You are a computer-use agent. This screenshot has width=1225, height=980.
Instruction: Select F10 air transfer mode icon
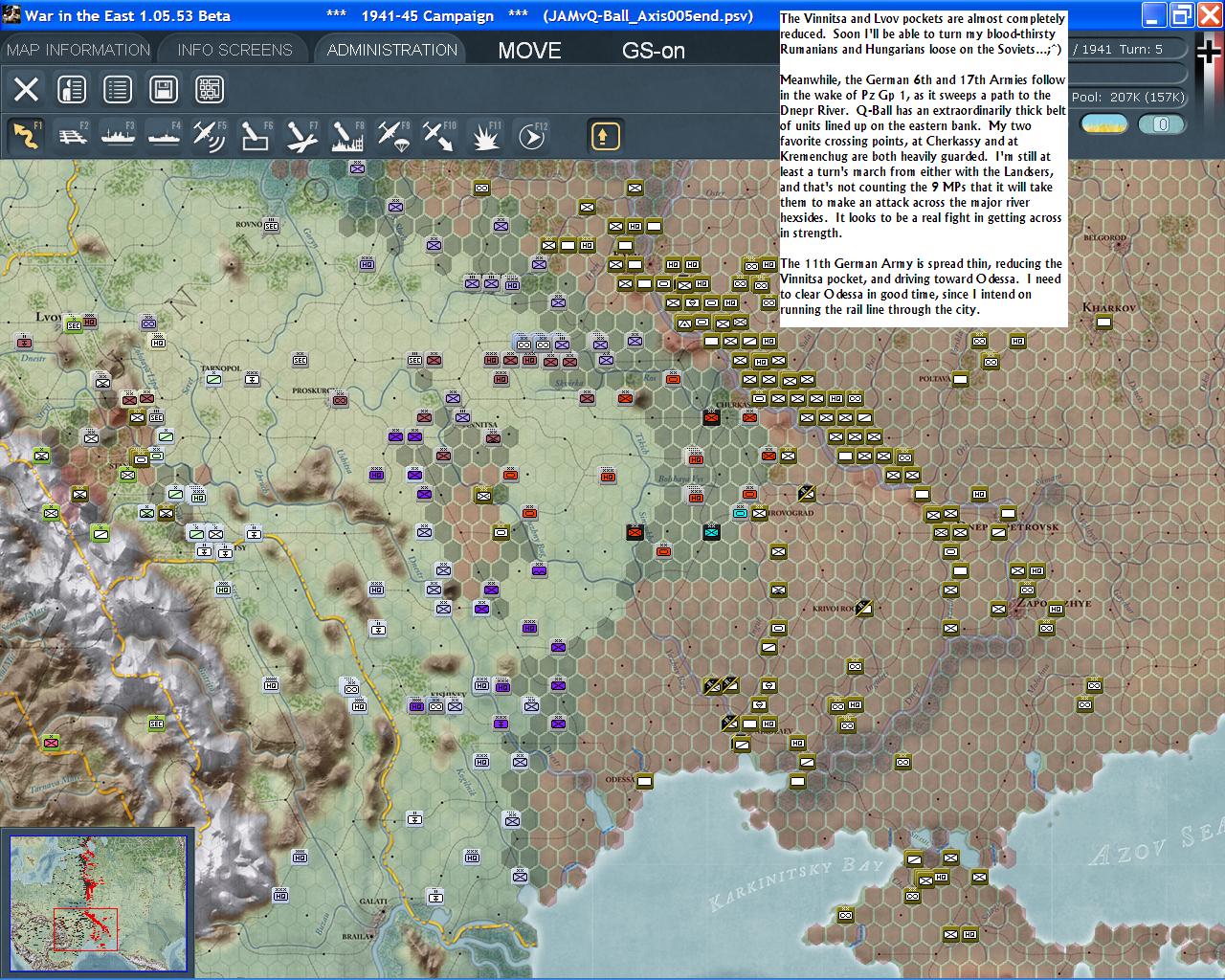pos(439,136)
